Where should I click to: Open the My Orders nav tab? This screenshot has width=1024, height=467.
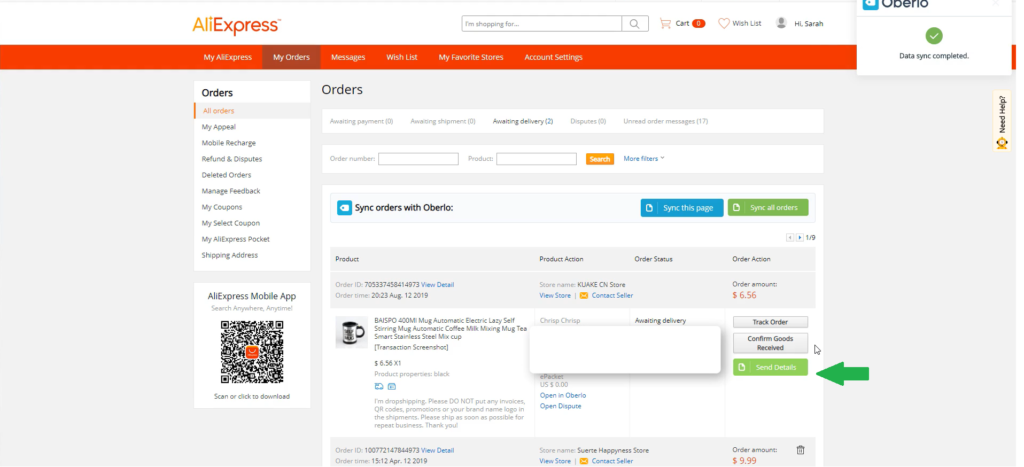[291, 57]
